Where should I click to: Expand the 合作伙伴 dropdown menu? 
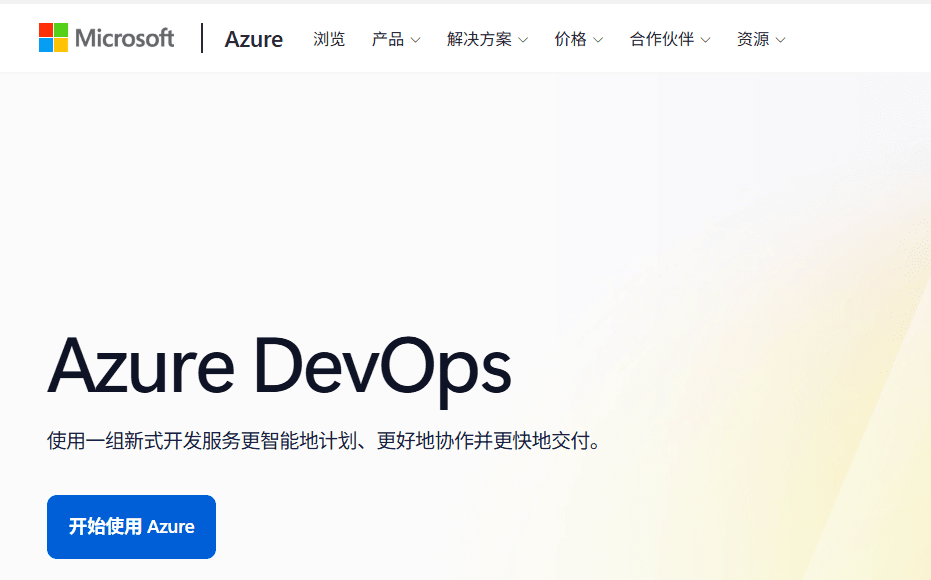[x=670, y=39]
